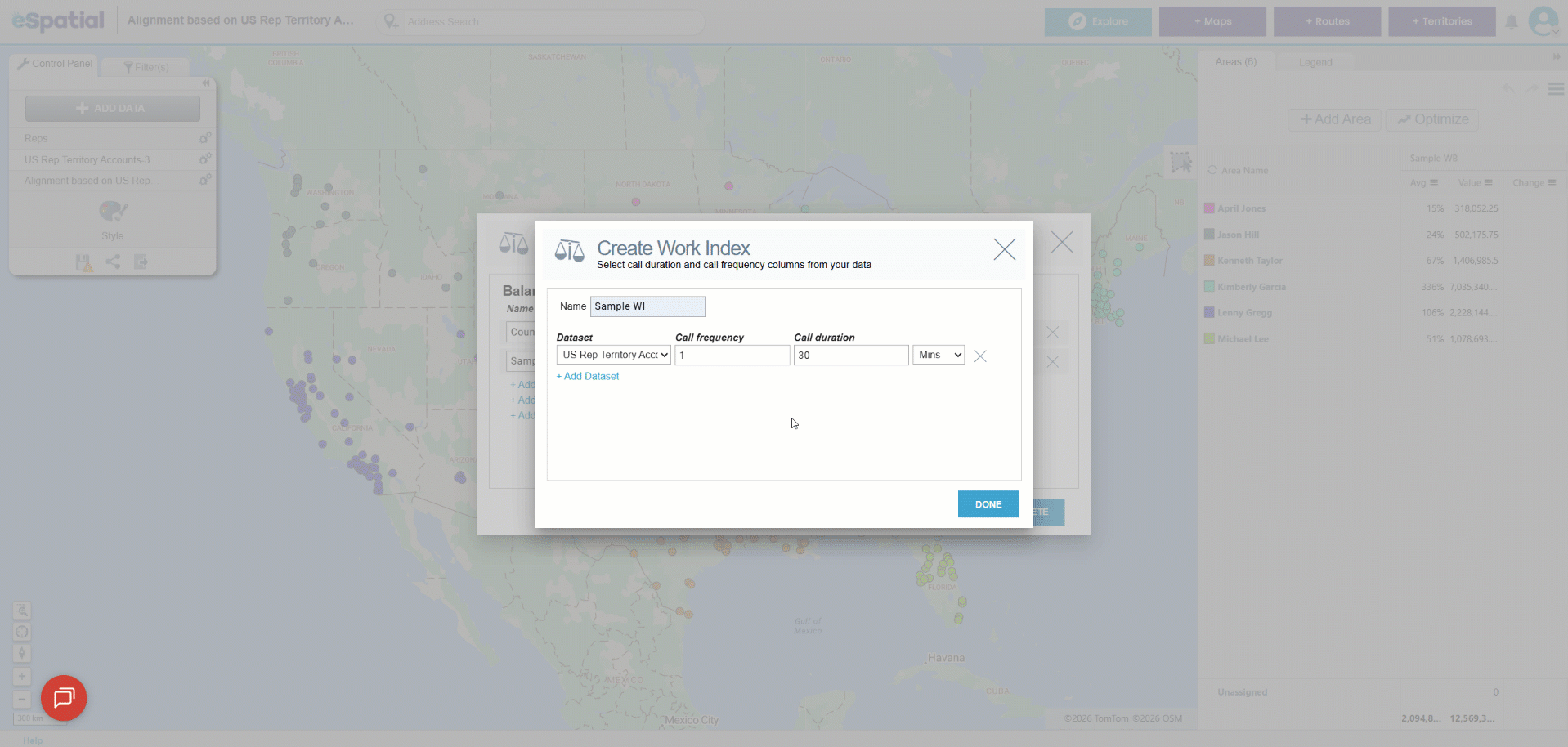This screenshot has width=1568, height=747.
Task: Click Kimberly Garcia teal color swatch
Action: coord(1209,287)
